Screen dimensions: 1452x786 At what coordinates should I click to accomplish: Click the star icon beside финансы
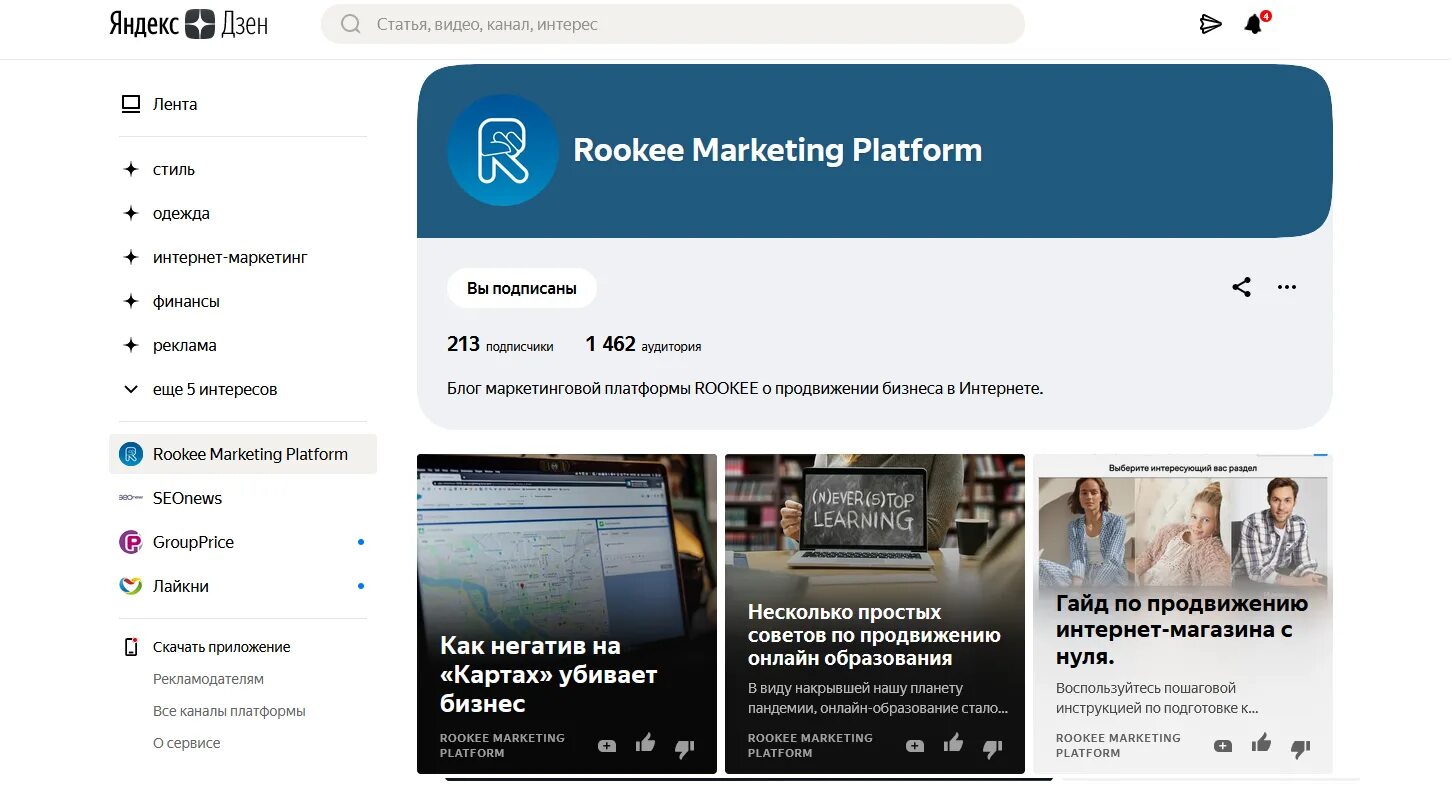(x=130, y=302)
